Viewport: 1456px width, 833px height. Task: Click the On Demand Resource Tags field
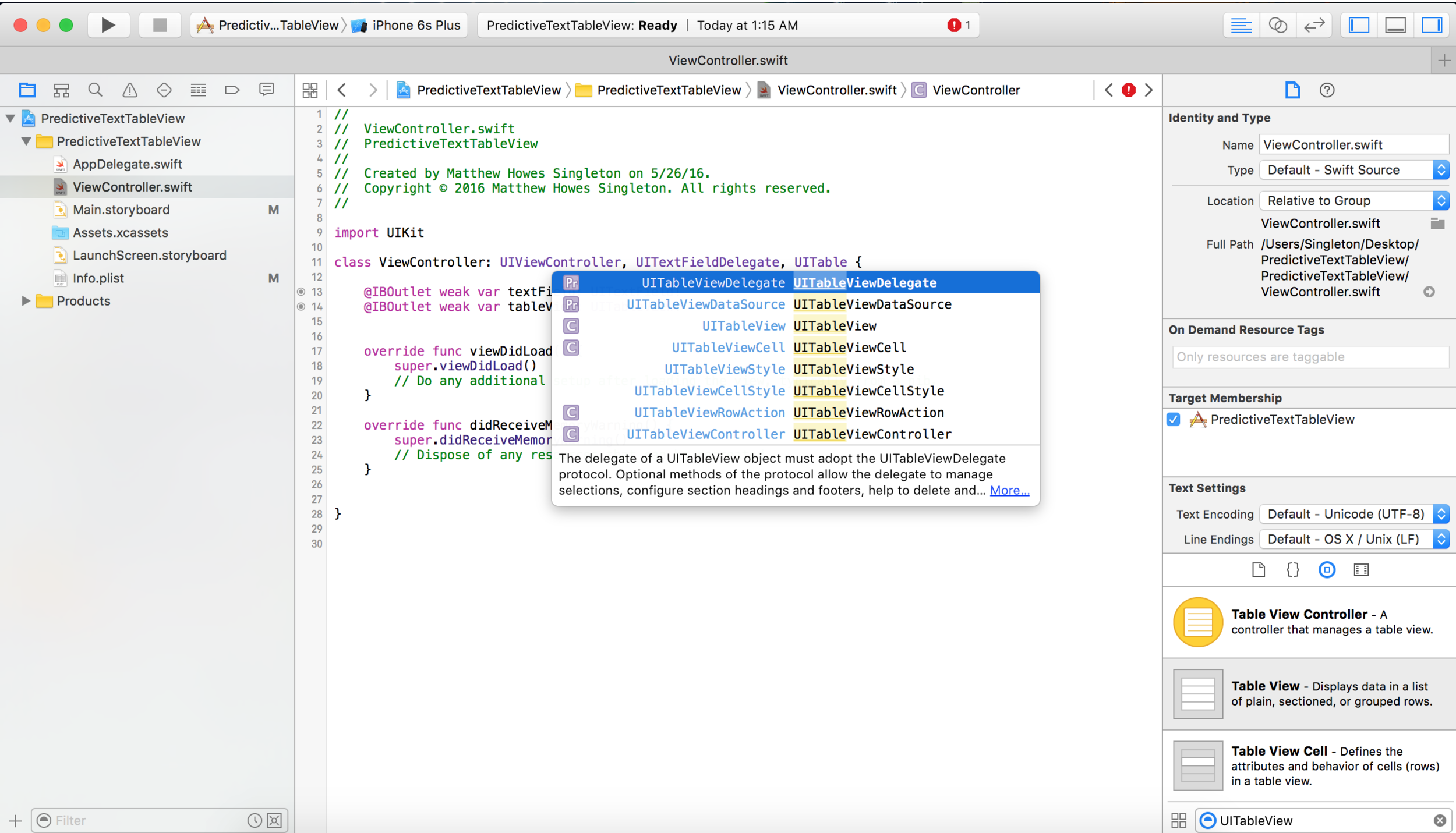coord(1310,357)
